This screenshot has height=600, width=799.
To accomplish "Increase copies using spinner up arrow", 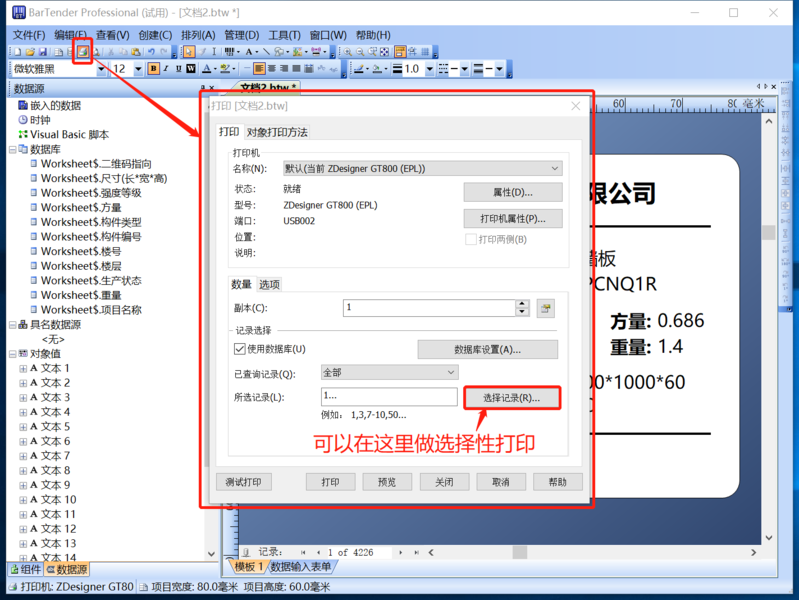I will coord(522,304).
